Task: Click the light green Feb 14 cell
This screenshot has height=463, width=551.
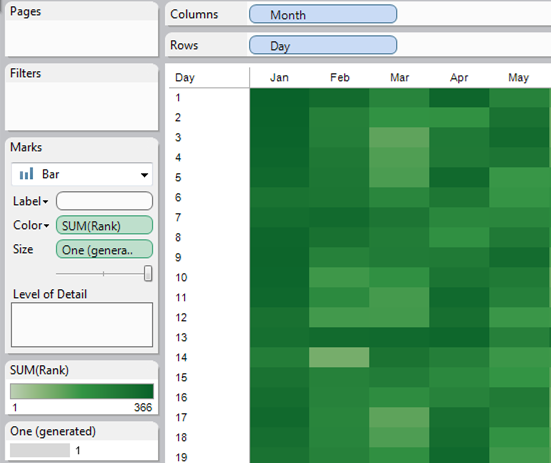Action: pos(339,357)
